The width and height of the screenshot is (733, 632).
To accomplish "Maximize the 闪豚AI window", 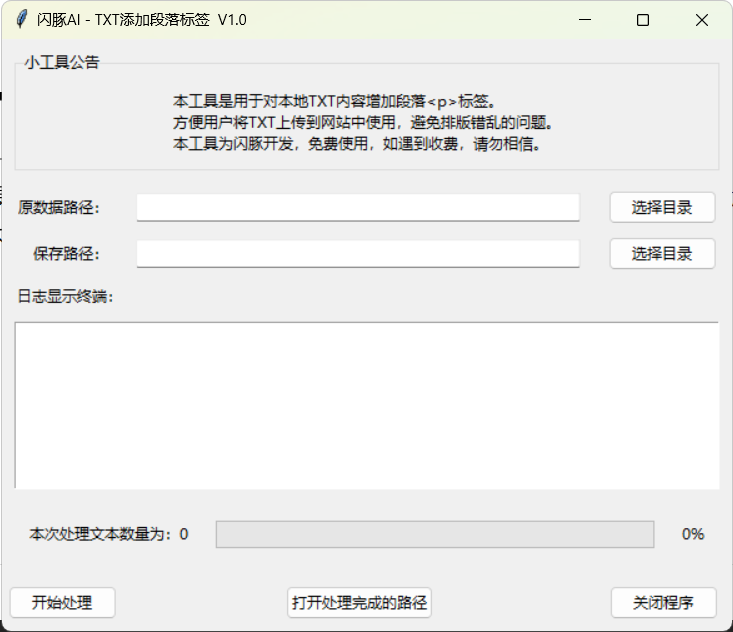I will click(643, 20).
